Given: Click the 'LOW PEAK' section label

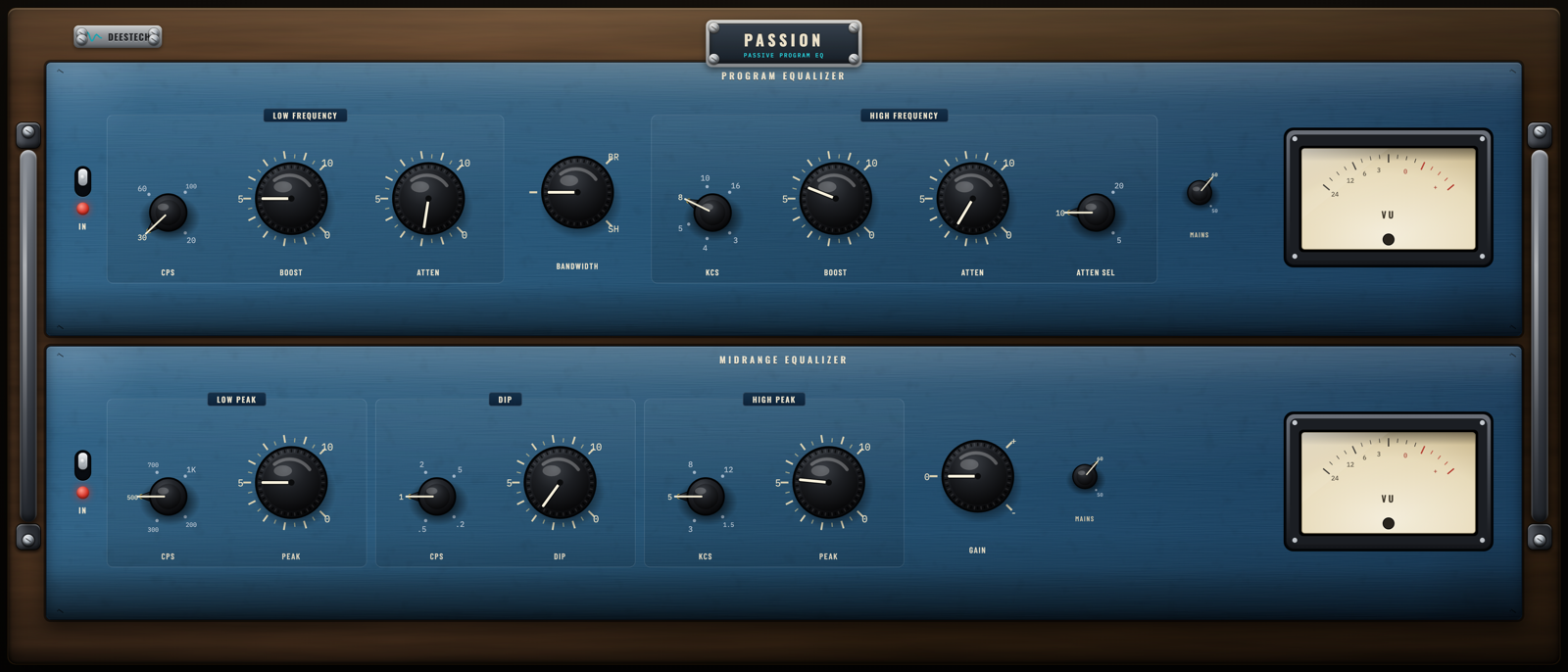Looking at the screenshot, I should point(236,400).
